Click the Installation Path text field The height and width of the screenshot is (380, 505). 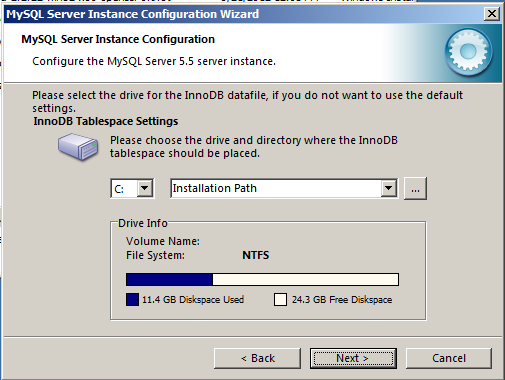276,188
